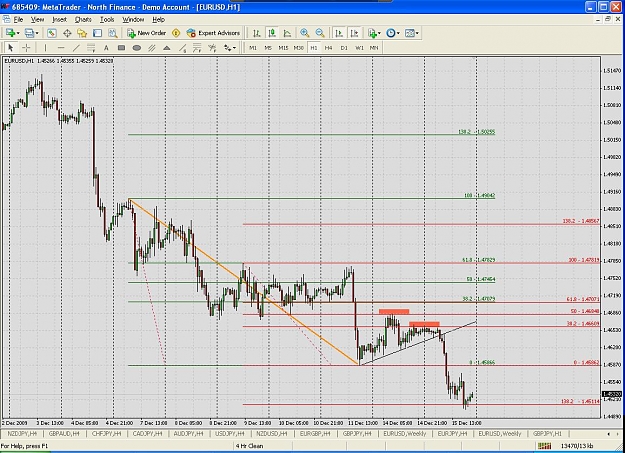Click the yellow diamond MetaEditor icon
This screenshot has width=625, height=453.
[x=176, y=33]
